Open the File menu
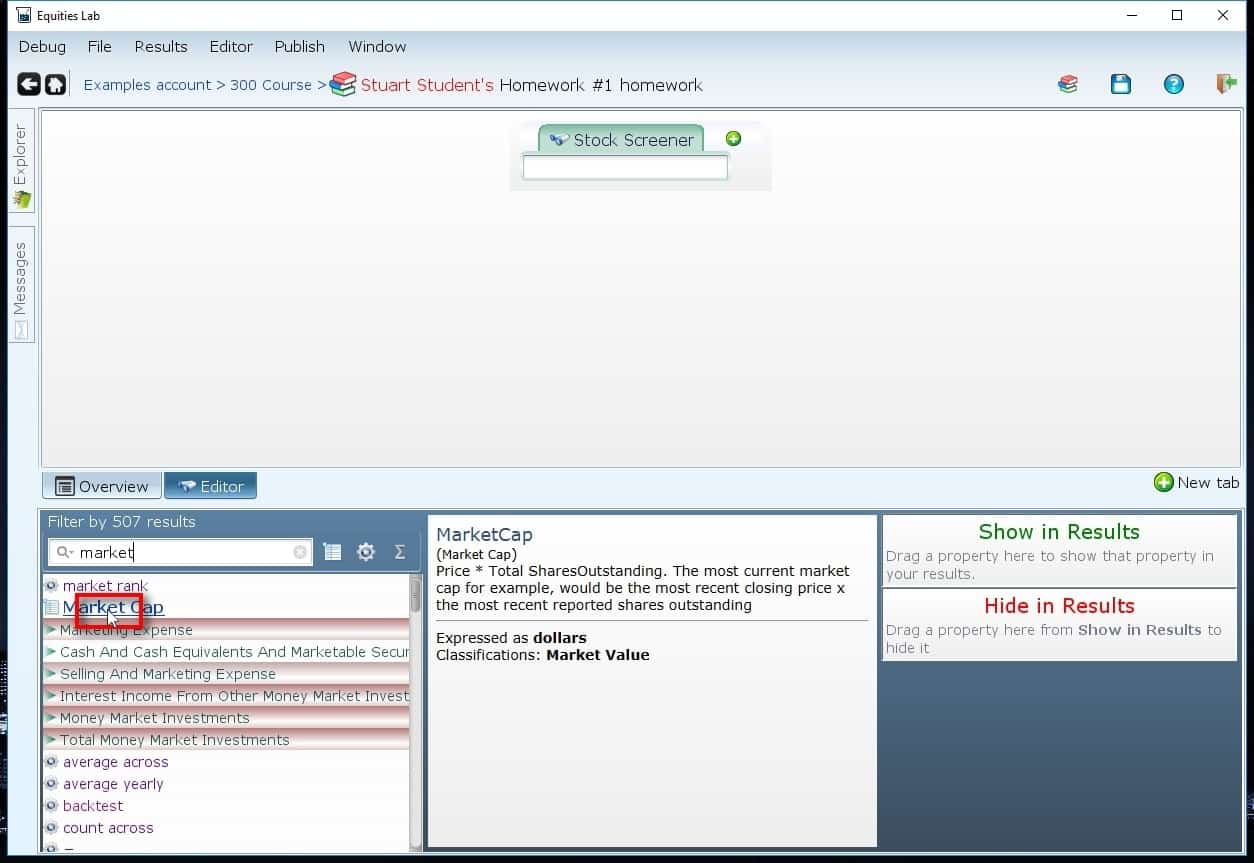Screen dimensions: 1254x863 99,46
